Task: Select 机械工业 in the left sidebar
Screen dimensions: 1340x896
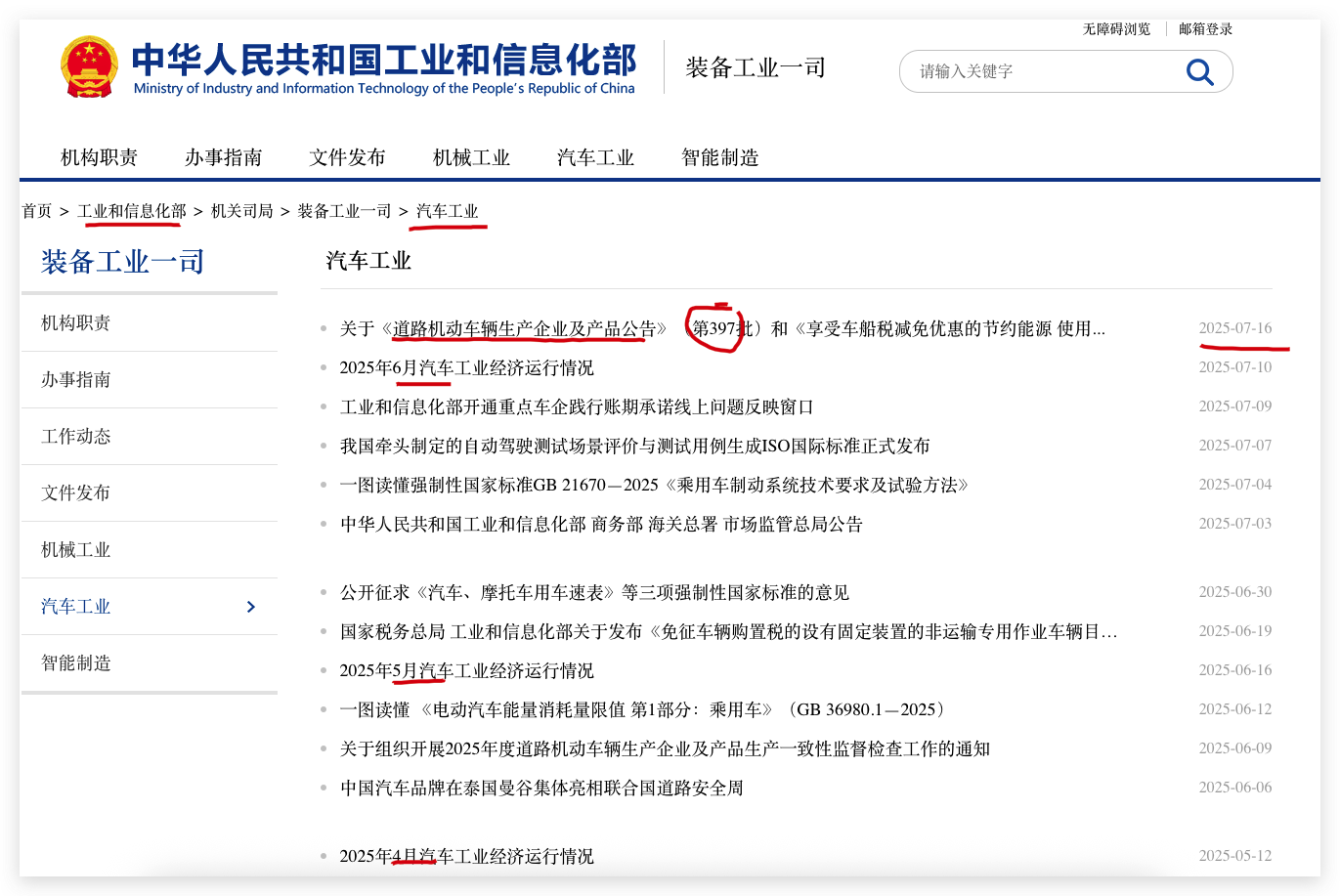Action: 150,550
